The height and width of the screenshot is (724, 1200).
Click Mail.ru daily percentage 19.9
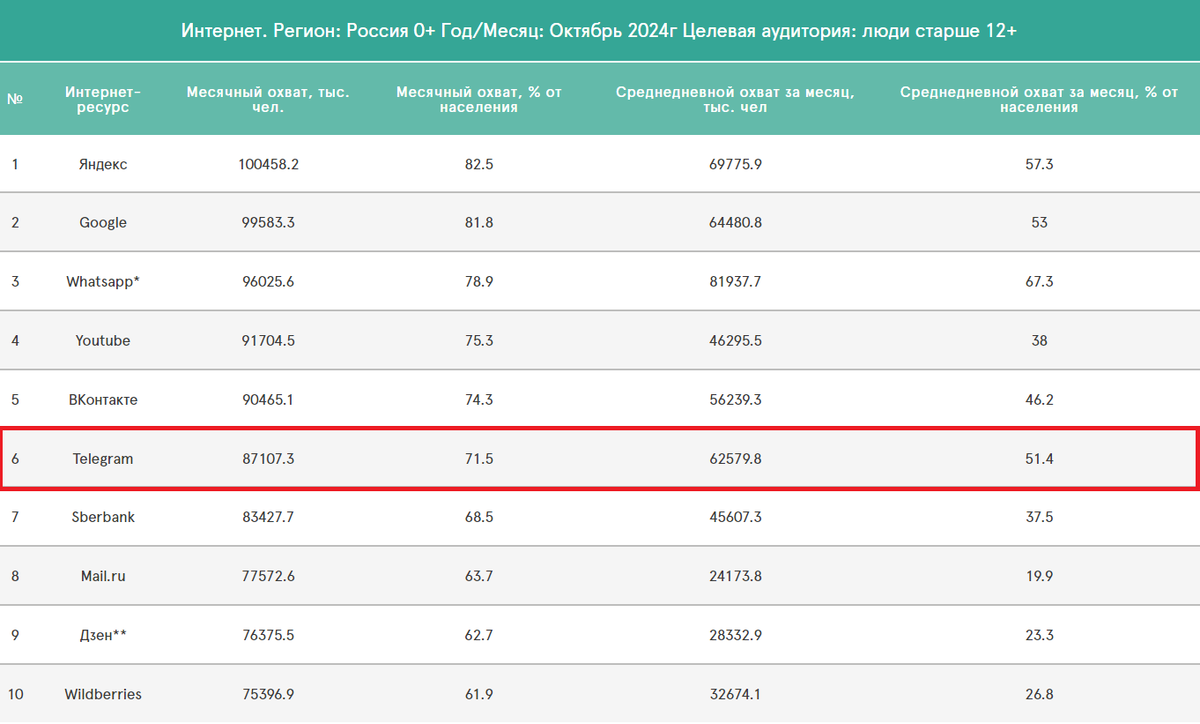pyautogui.click(x=1039, y=576)
